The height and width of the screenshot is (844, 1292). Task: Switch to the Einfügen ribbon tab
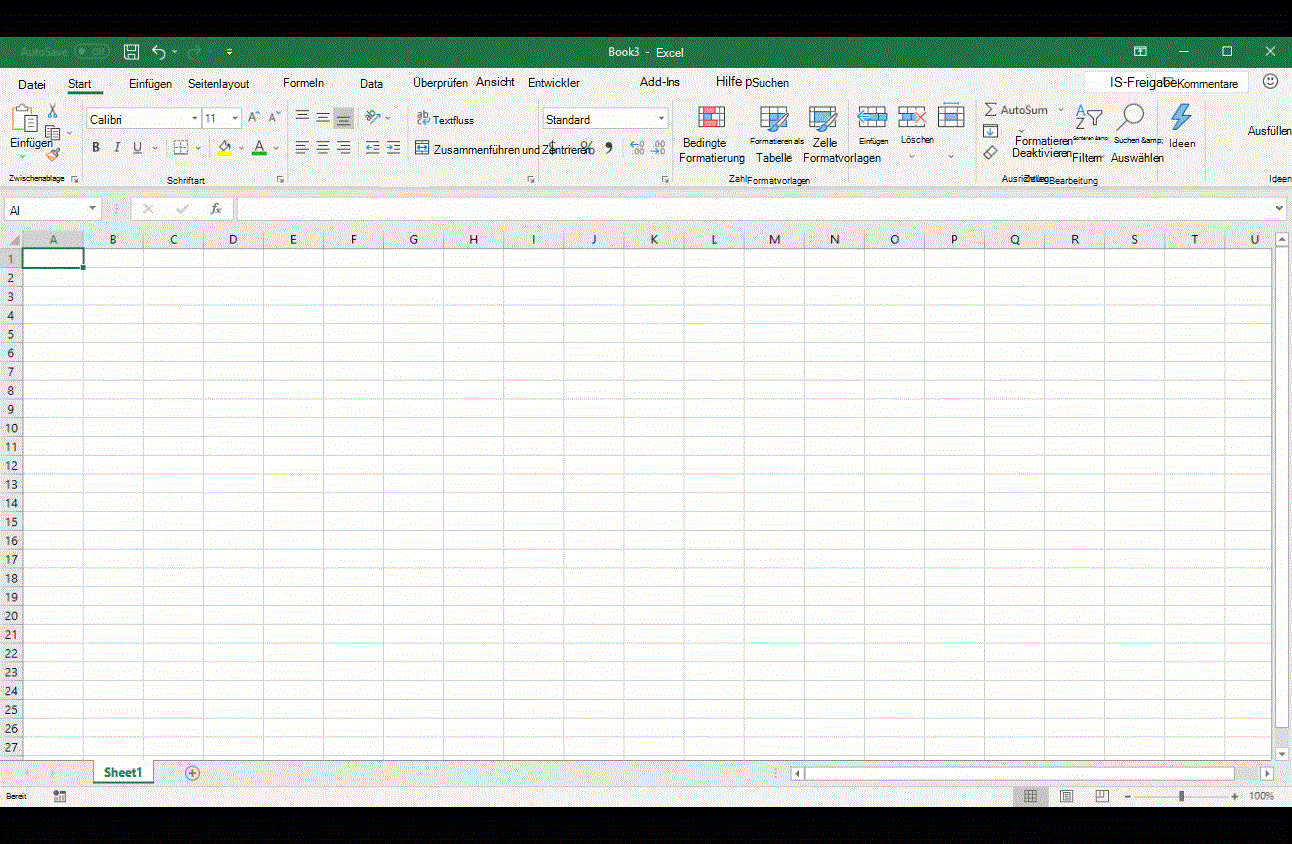(x=150, y=84)
